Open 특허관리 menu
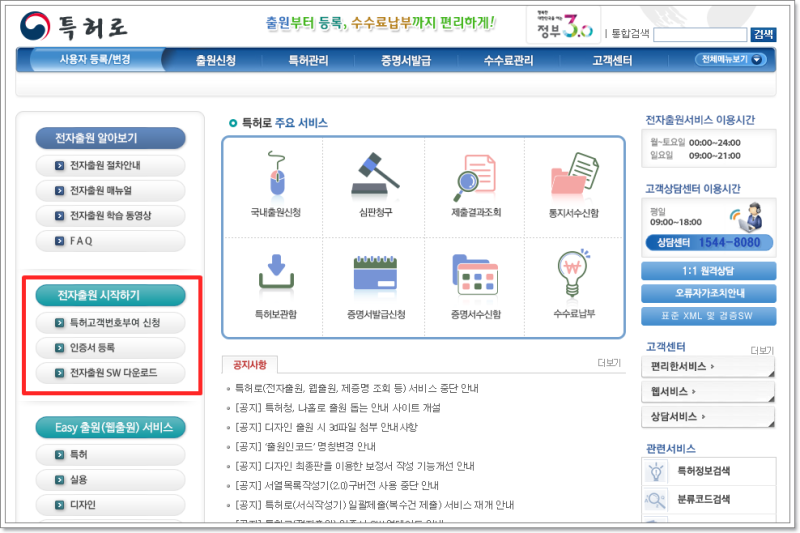 click(308, 60)
